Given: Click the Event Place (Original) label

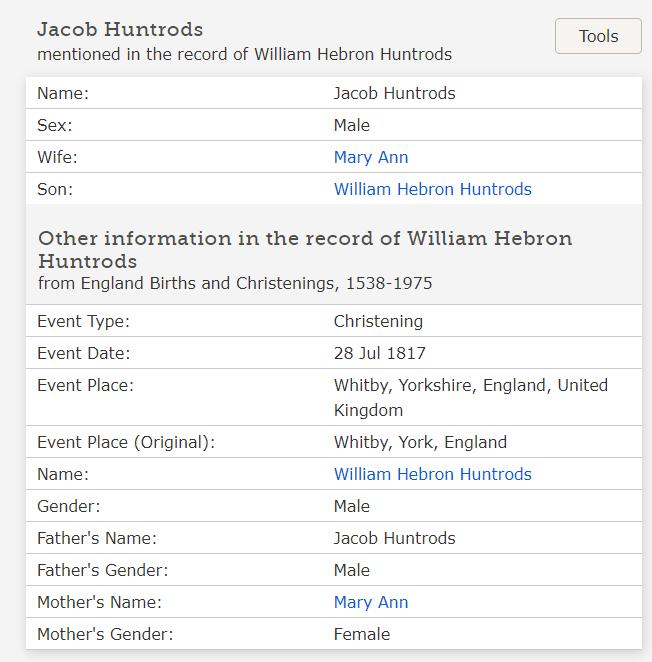Looking at the screenshot, I should point(126,442).
